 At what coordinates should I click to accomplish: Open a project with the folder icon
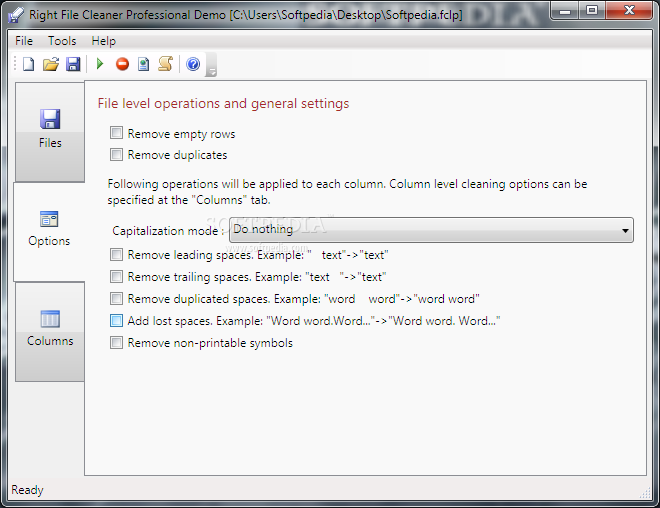click(51, 64)
